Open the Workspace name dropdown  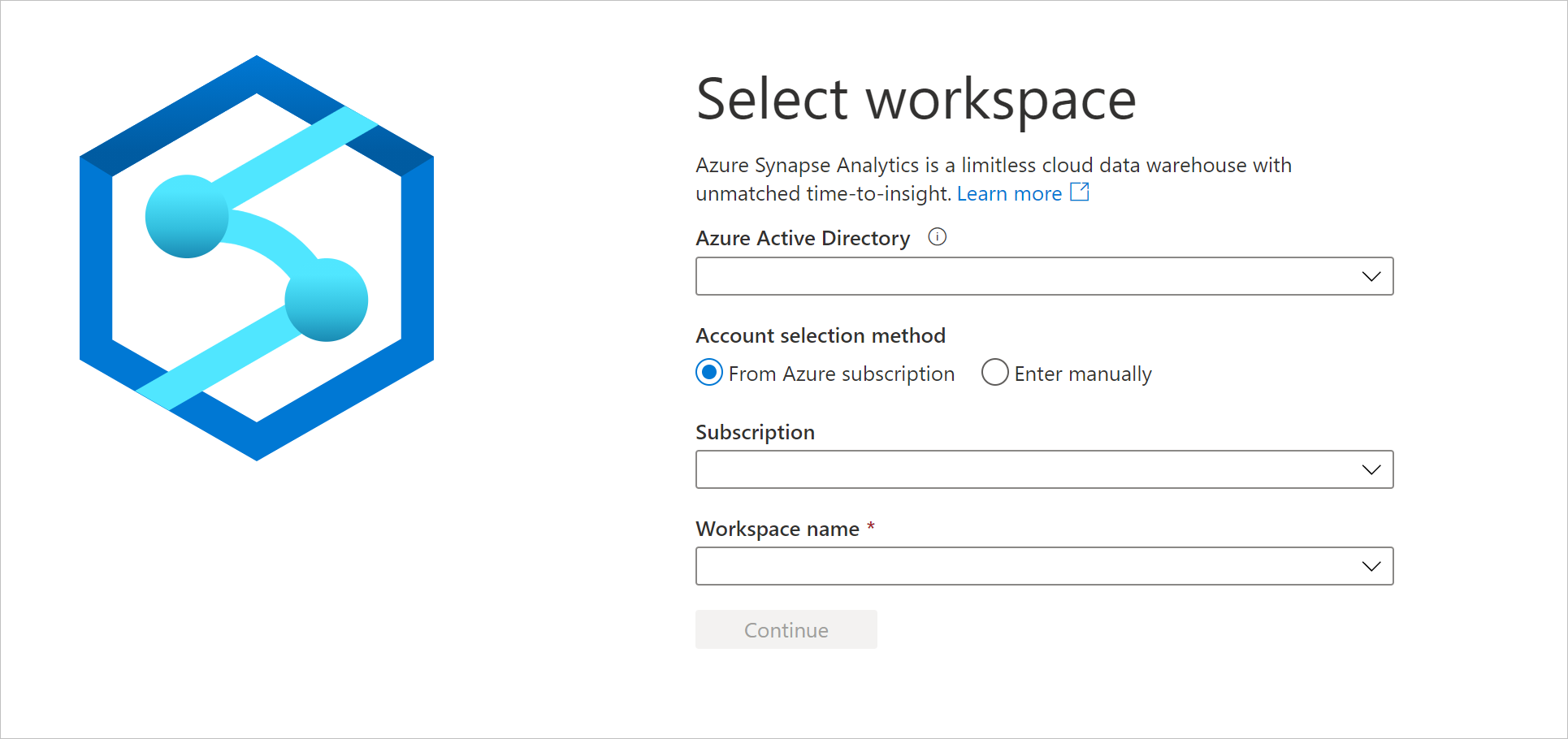tap(1044, 565)
